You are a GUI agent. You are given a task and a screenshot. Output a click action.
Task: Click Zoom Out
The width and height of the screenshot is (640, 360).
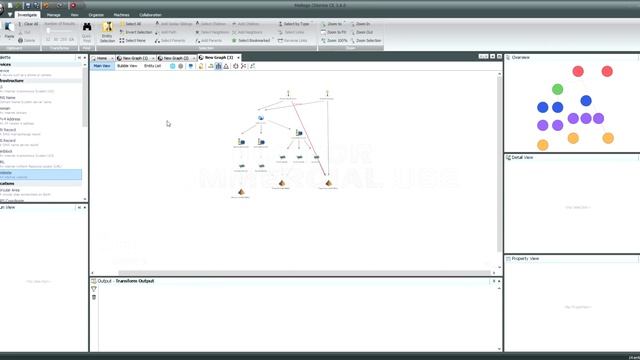pyautogui.click(x=362, y=32)
